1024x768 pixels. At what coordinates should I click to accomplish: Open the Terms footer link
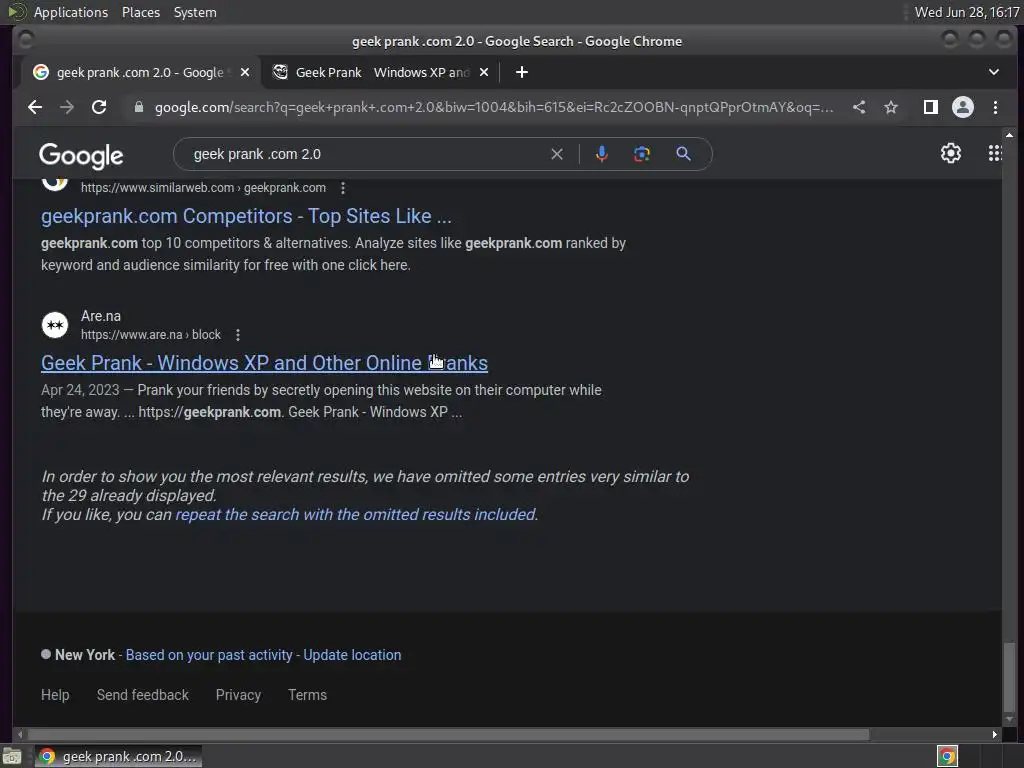308,695
